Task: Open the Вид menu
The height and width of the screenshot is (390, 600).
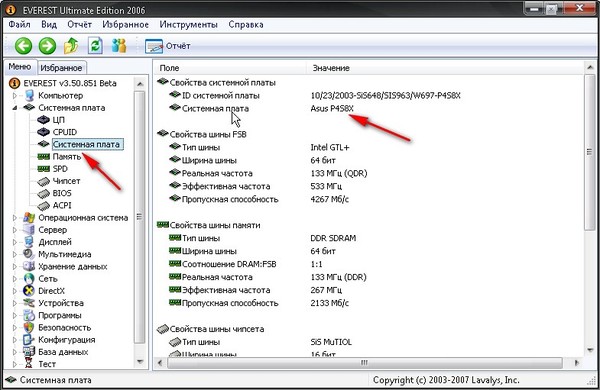Action: (x=49, y=24)
